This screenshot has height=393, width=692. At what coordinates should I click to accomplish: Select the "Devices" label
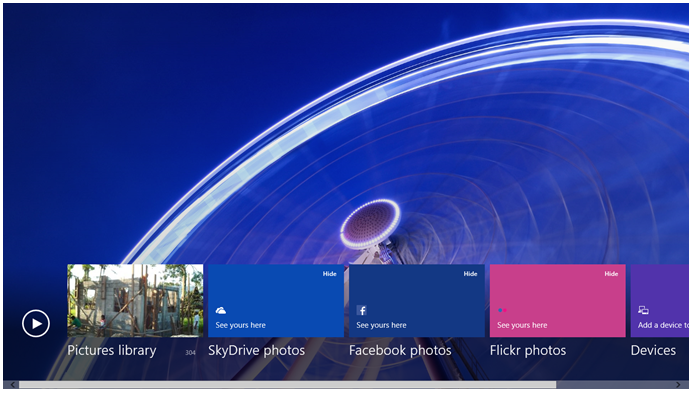click(653, 351)
